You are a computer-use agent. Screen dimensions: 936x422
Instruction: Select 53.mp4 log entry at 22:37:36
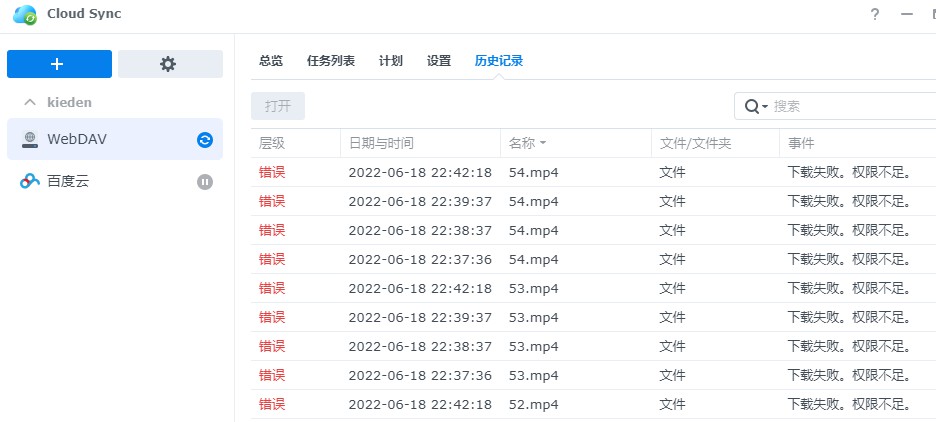pyautogui.click(x=593, y=375)
